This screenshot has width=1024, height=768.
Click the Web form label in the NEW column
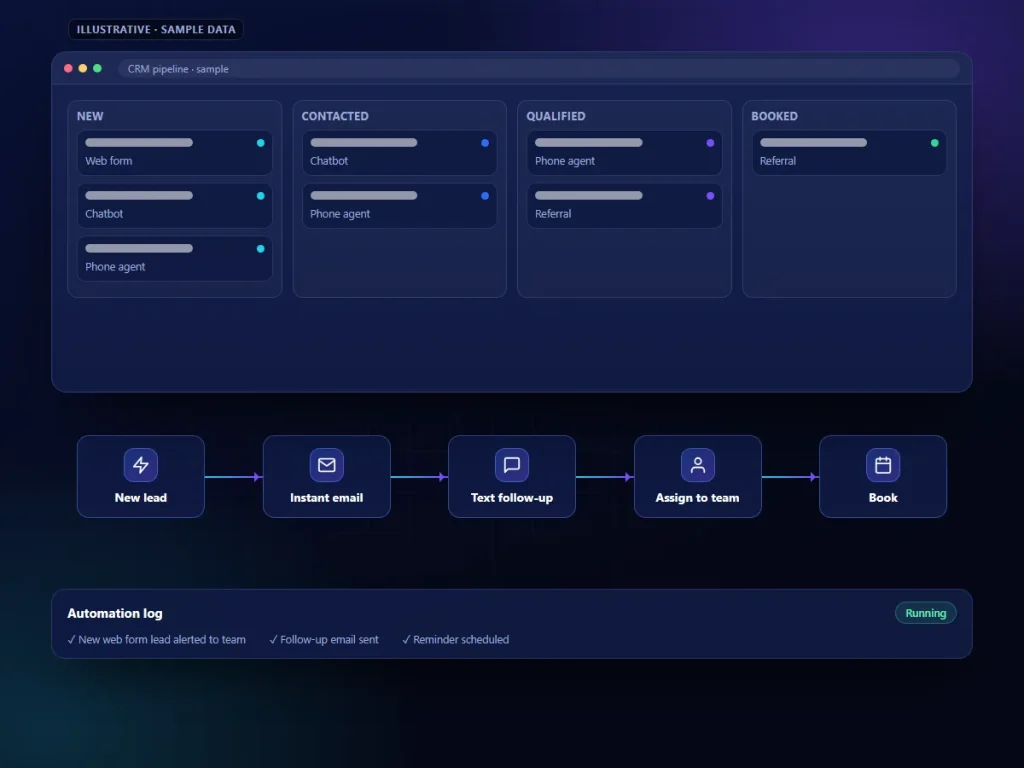pyautogui.click(x=108, y=161)
